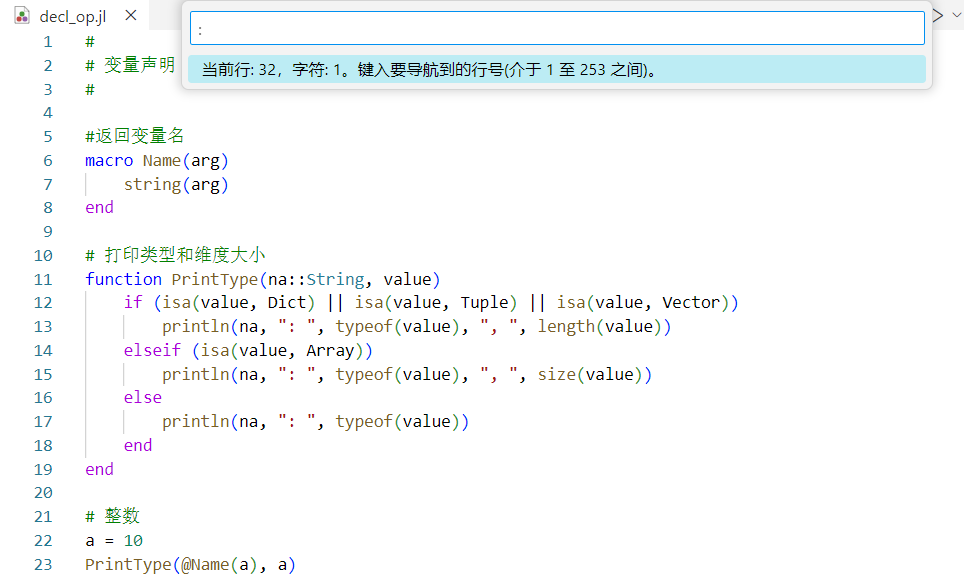The height and width of the screenshot is (577, 964).
Task: Click the Julia file icon on the decl_op.jl tab
Action: pos(22,16)
